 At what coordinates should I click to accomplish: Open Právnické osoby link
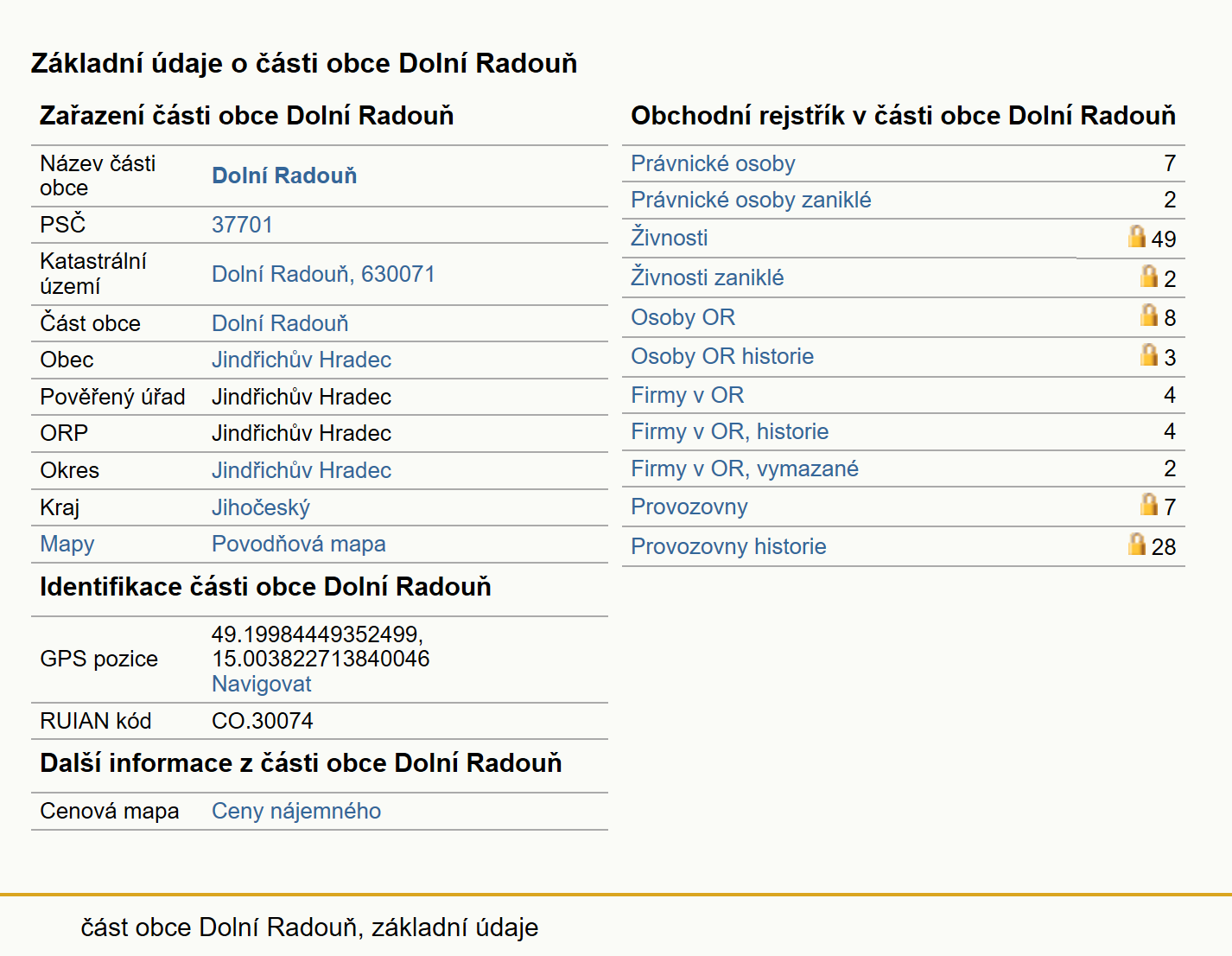713,163
